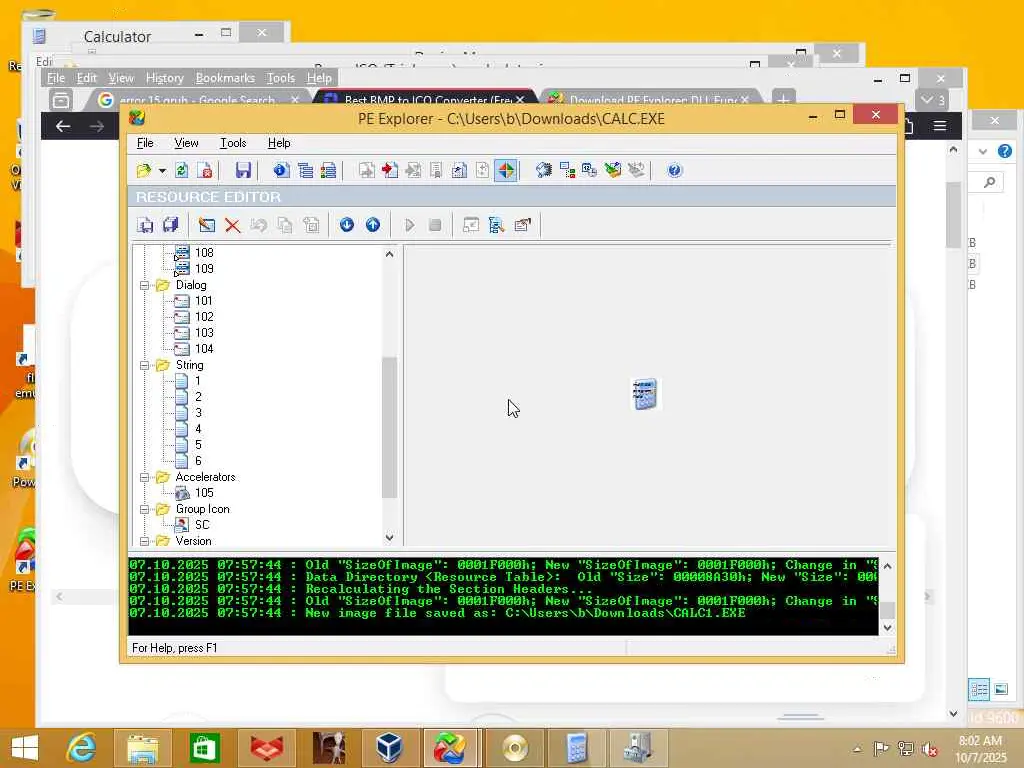Image resolution: width=1024 pixels, height=768 pixels.
Task: Select String resource 3
Action: coord(198,413)
